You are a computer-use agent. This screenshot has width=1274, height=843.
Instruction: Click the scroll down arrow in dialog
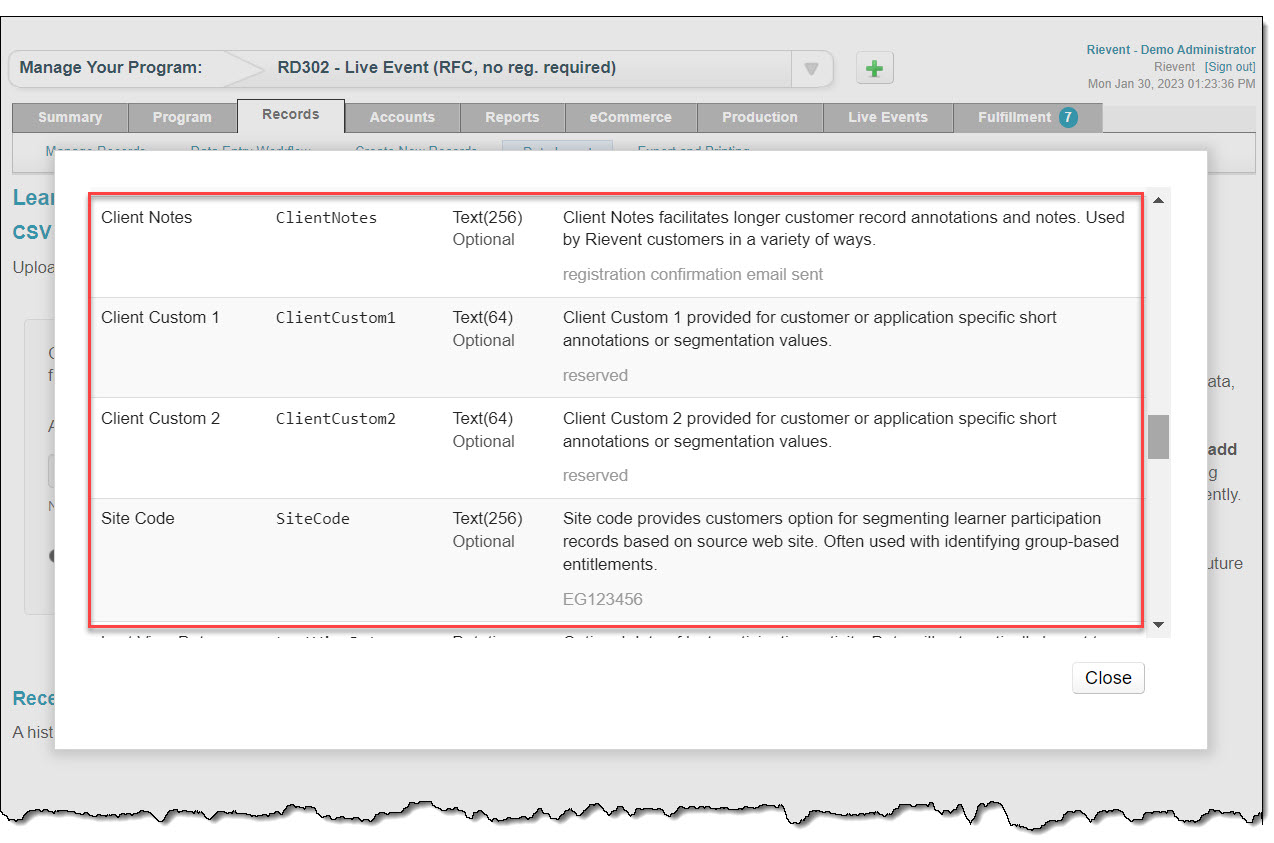[1158, 625]
